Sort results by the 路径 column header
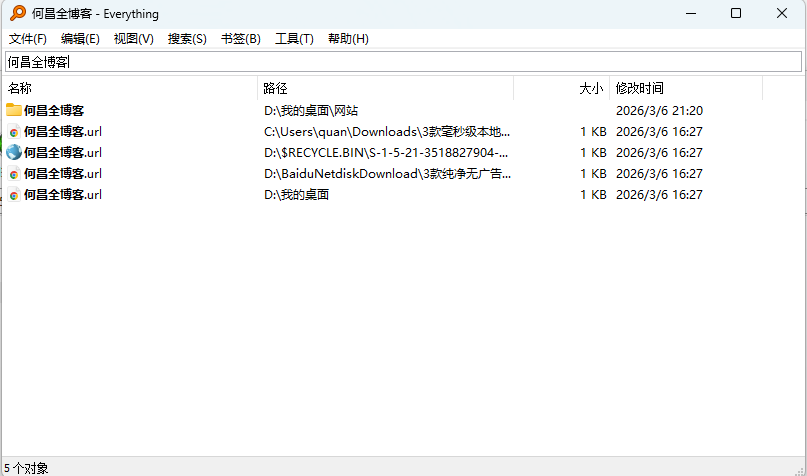Screen dimensions: 807x476 385,89
